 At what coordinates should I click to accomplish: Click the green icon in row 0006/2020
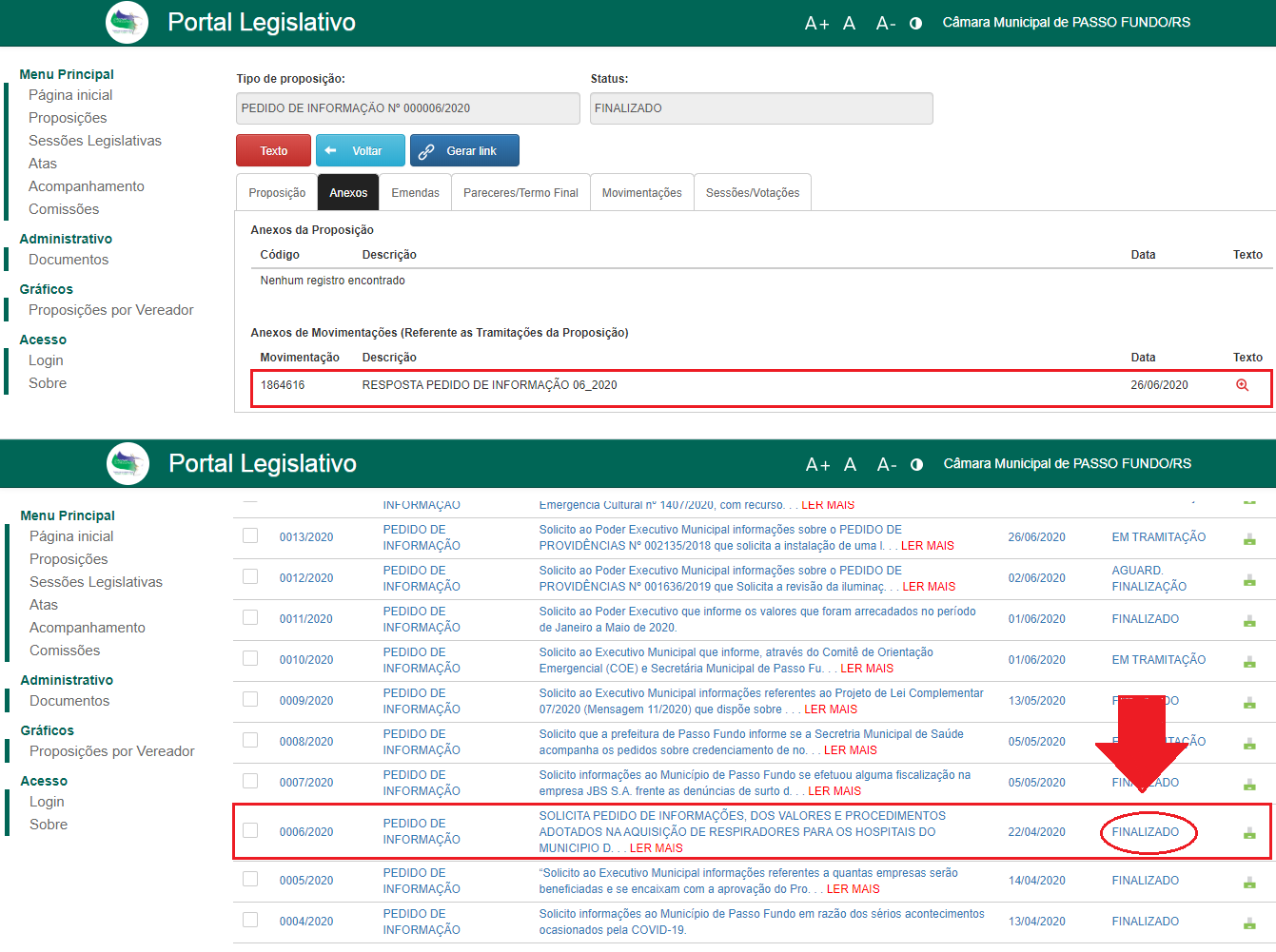tap(1249, 833)
